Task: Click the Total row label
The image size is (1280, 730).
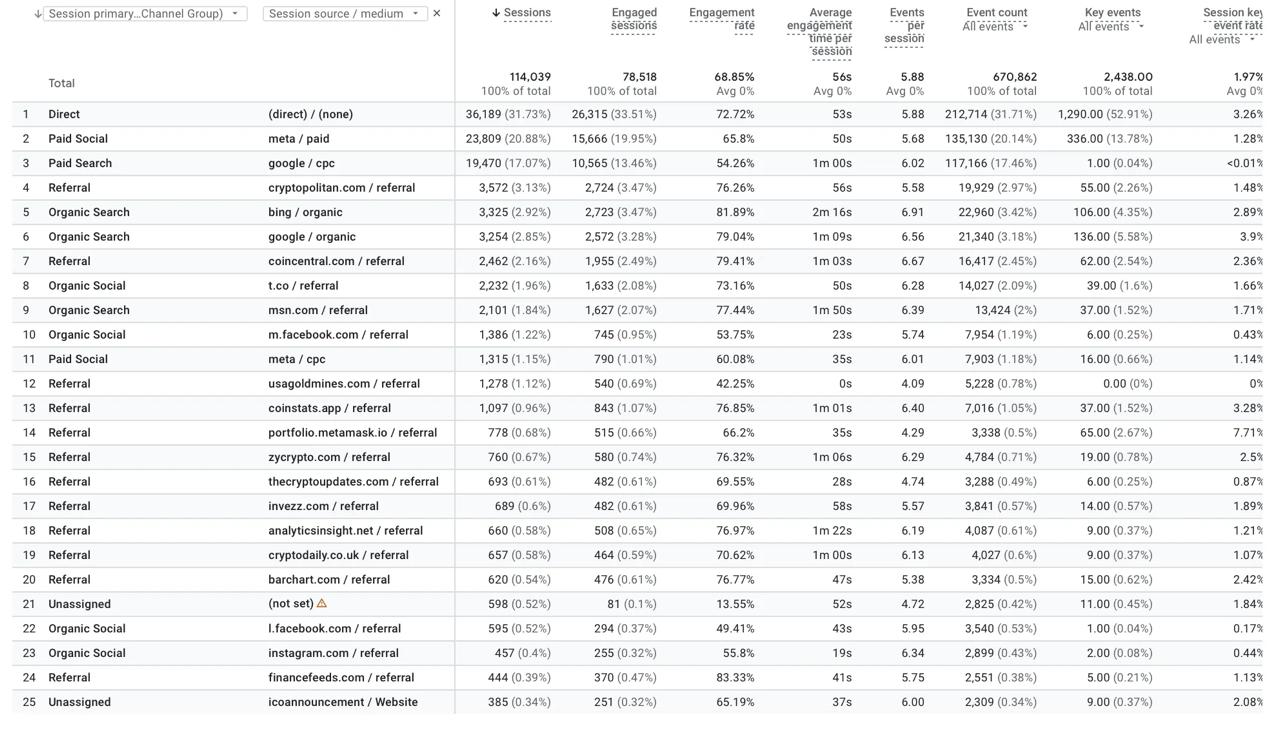Action: click(x=61, y=83)
